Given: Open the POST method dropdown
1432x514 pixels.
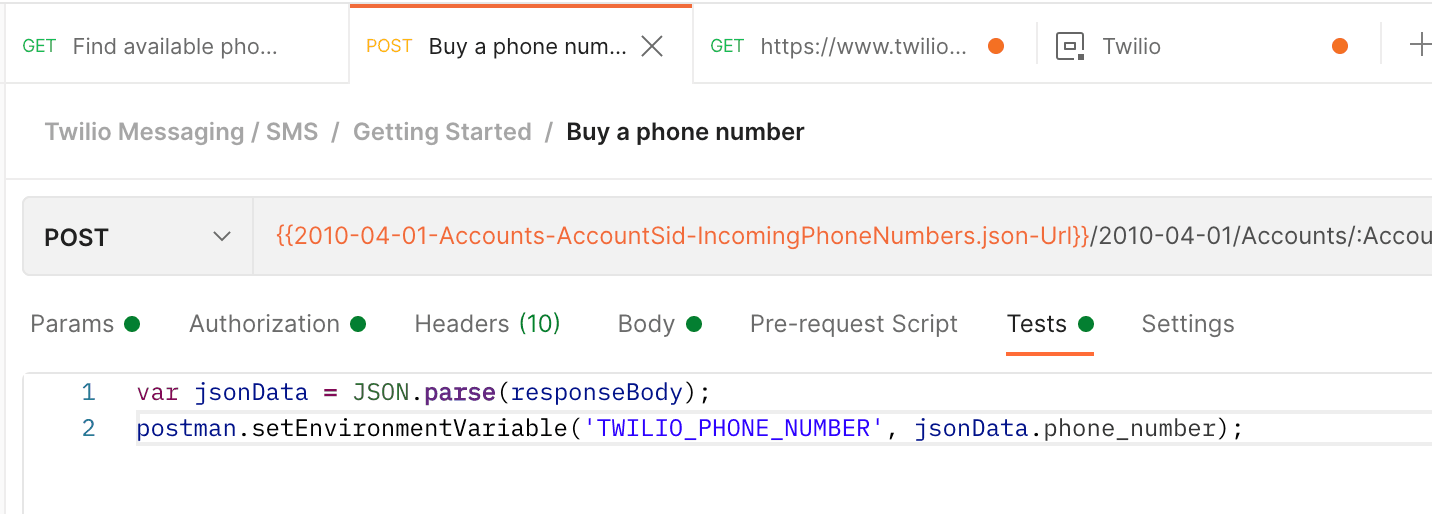Looking at the screenshot, I should pyautogui.click(x=137, y=238).
